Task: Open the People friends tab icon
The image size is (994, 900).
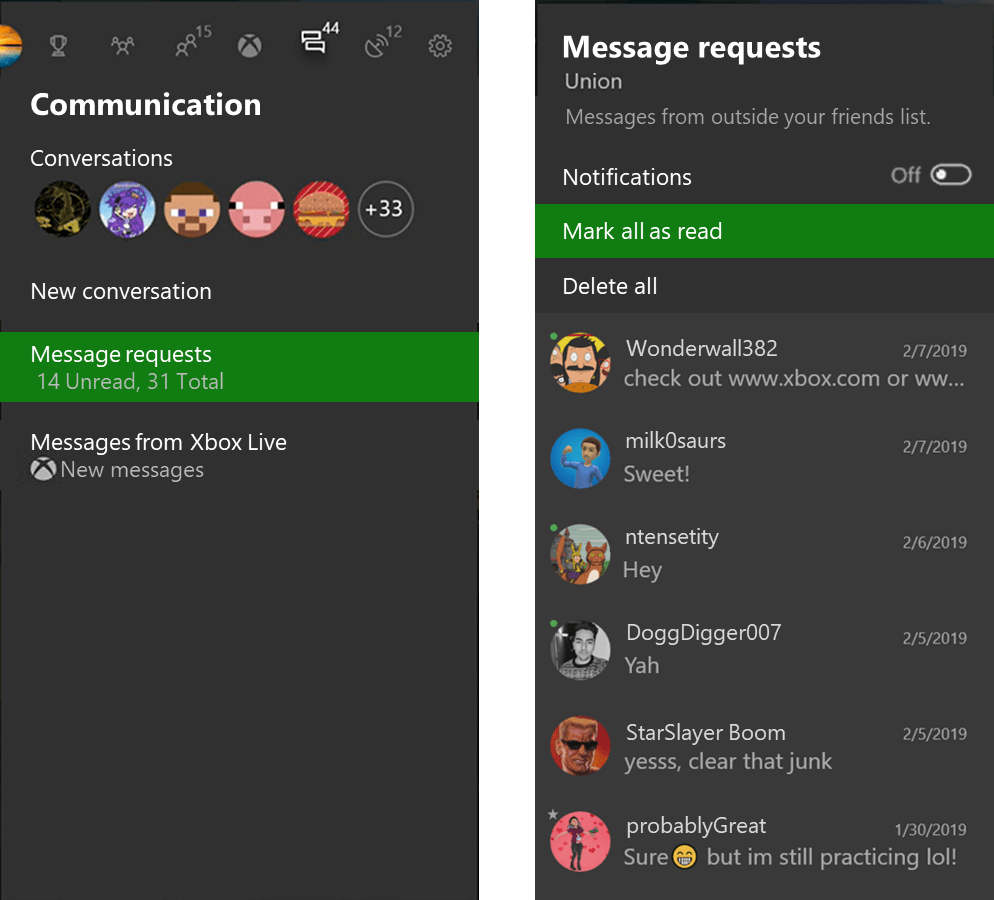Action: 122,46
